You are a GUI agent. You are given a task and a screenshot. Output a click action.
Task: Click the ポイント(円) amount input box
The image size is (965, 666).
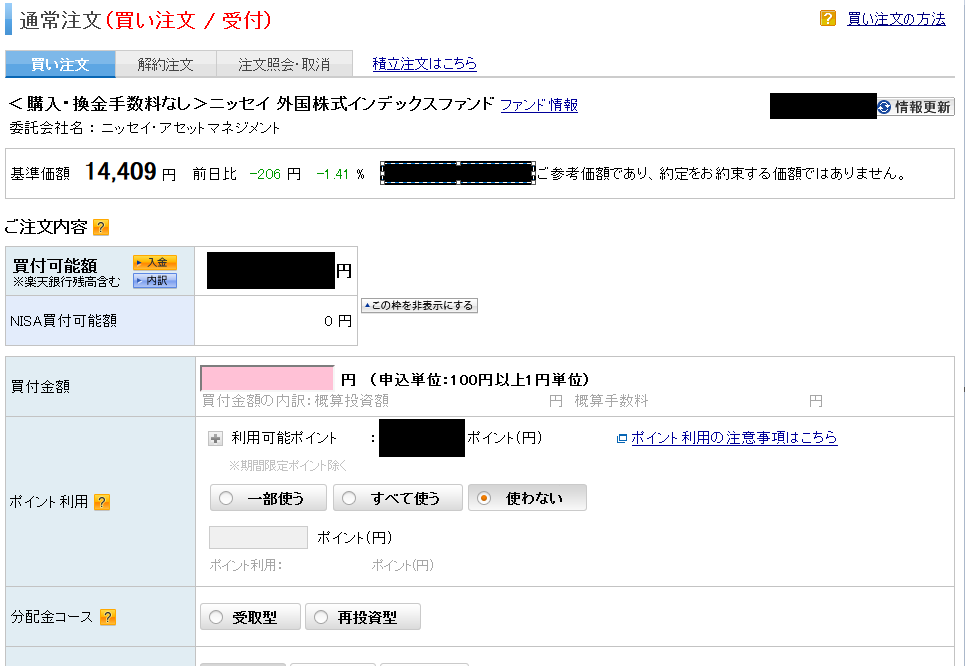[x=258, y=537]
